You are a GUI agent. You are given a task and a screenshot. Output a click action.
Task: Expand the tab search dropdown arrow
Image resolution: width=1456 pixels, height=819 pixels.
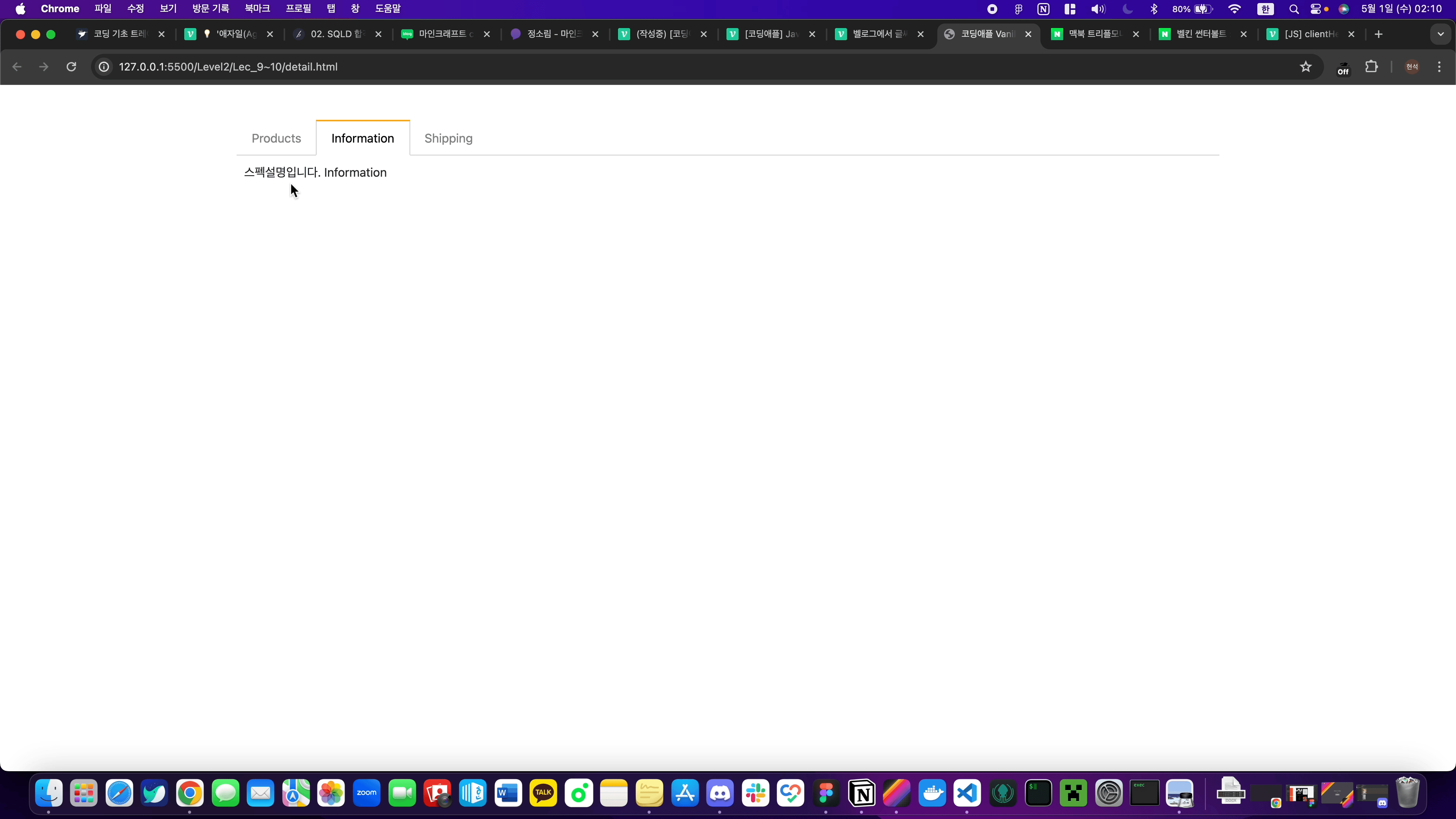point(1440,34)
